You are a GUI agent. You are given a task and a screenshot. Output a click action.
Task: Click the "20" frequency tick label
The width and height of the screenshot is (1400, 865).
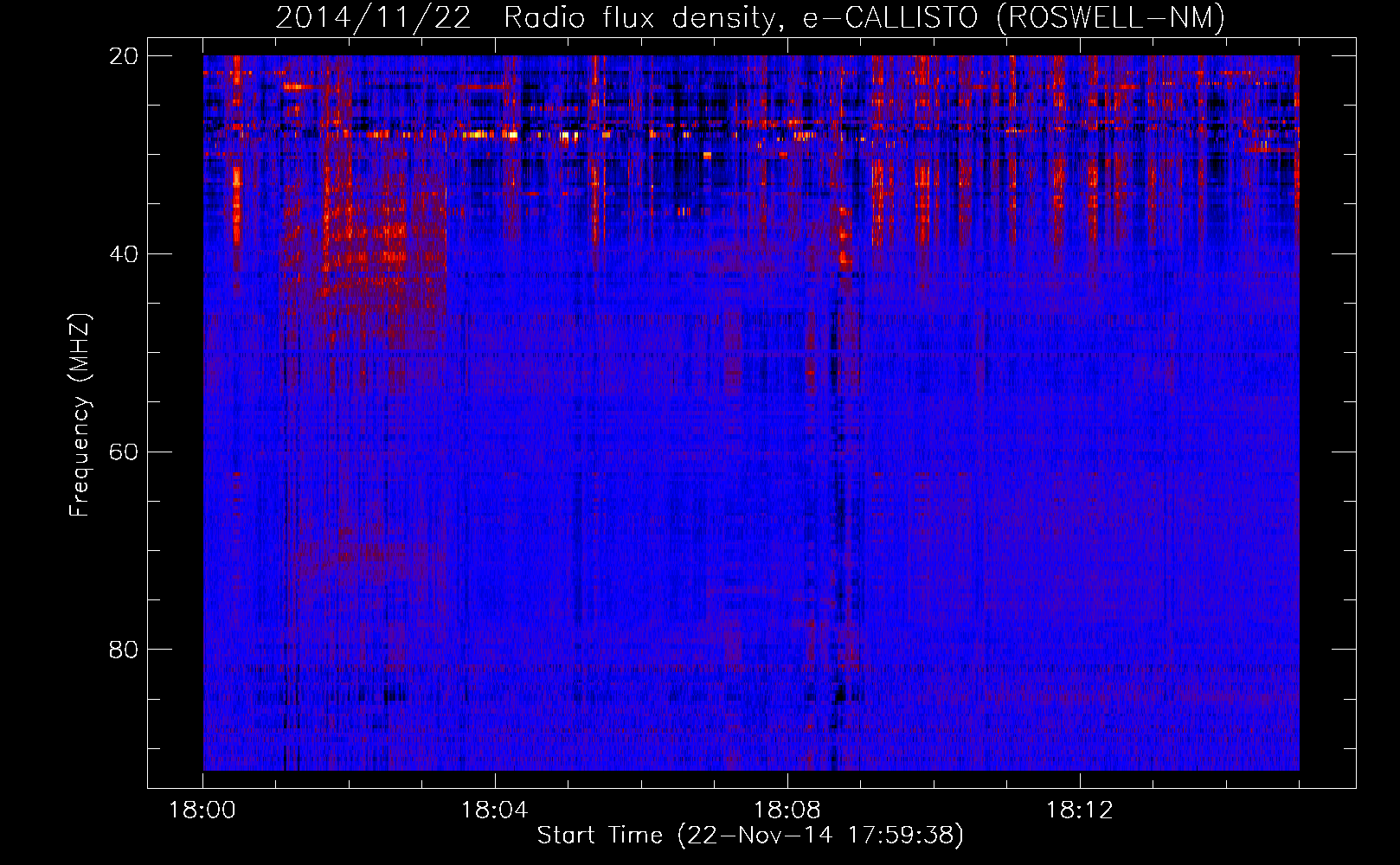[x=124, y=56]
